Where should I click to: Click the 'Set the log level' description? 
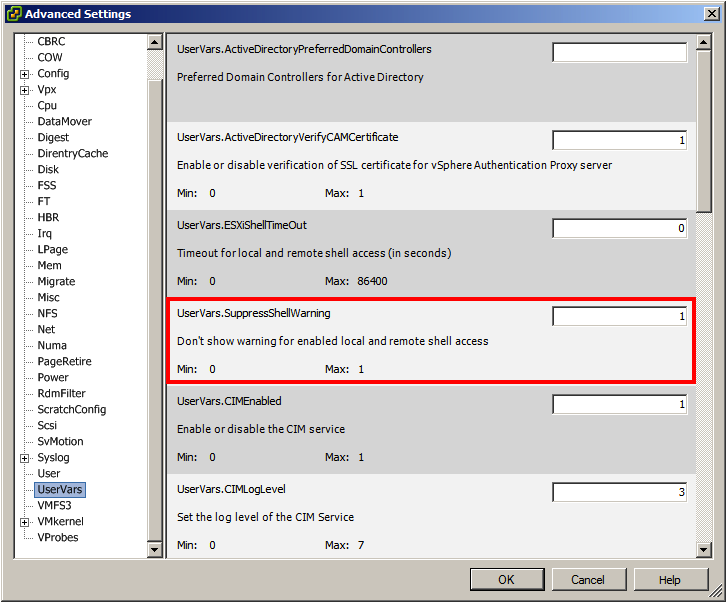[x=265, y=517]
